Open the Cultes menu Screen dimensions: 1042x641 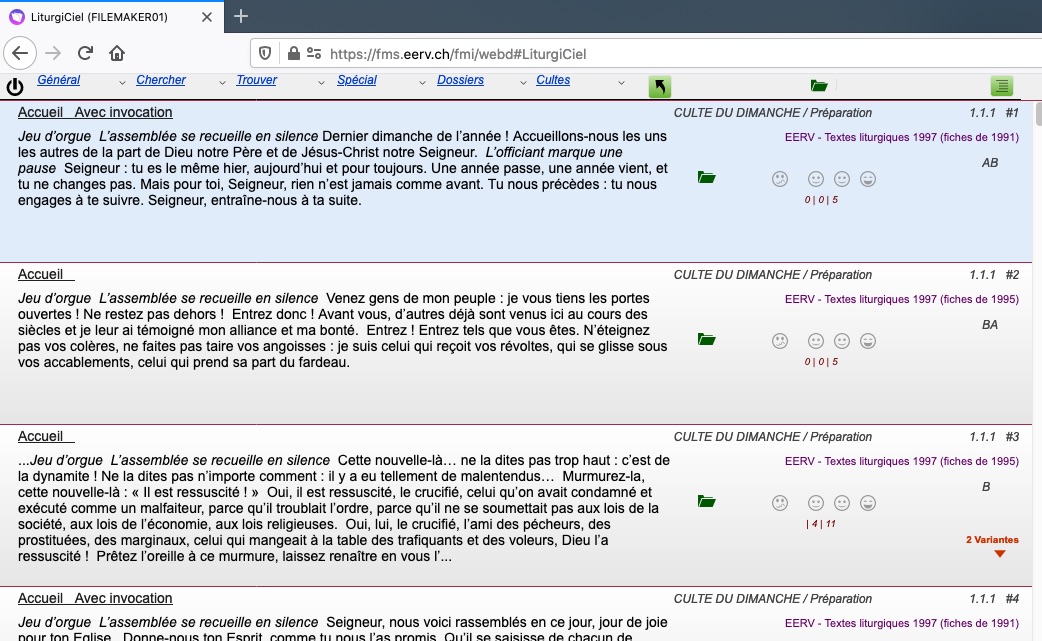(x=553, y=80)
